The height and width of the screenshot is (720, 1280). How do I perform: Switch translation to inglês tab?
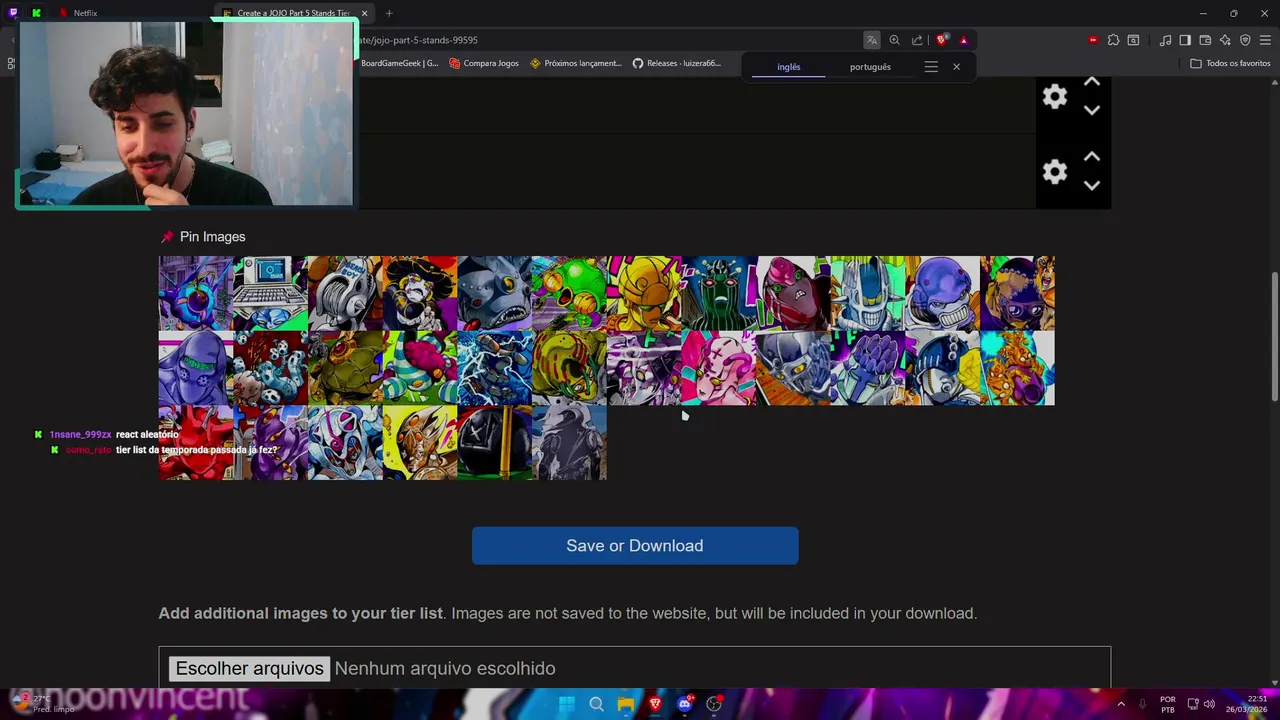click(789, 67)
